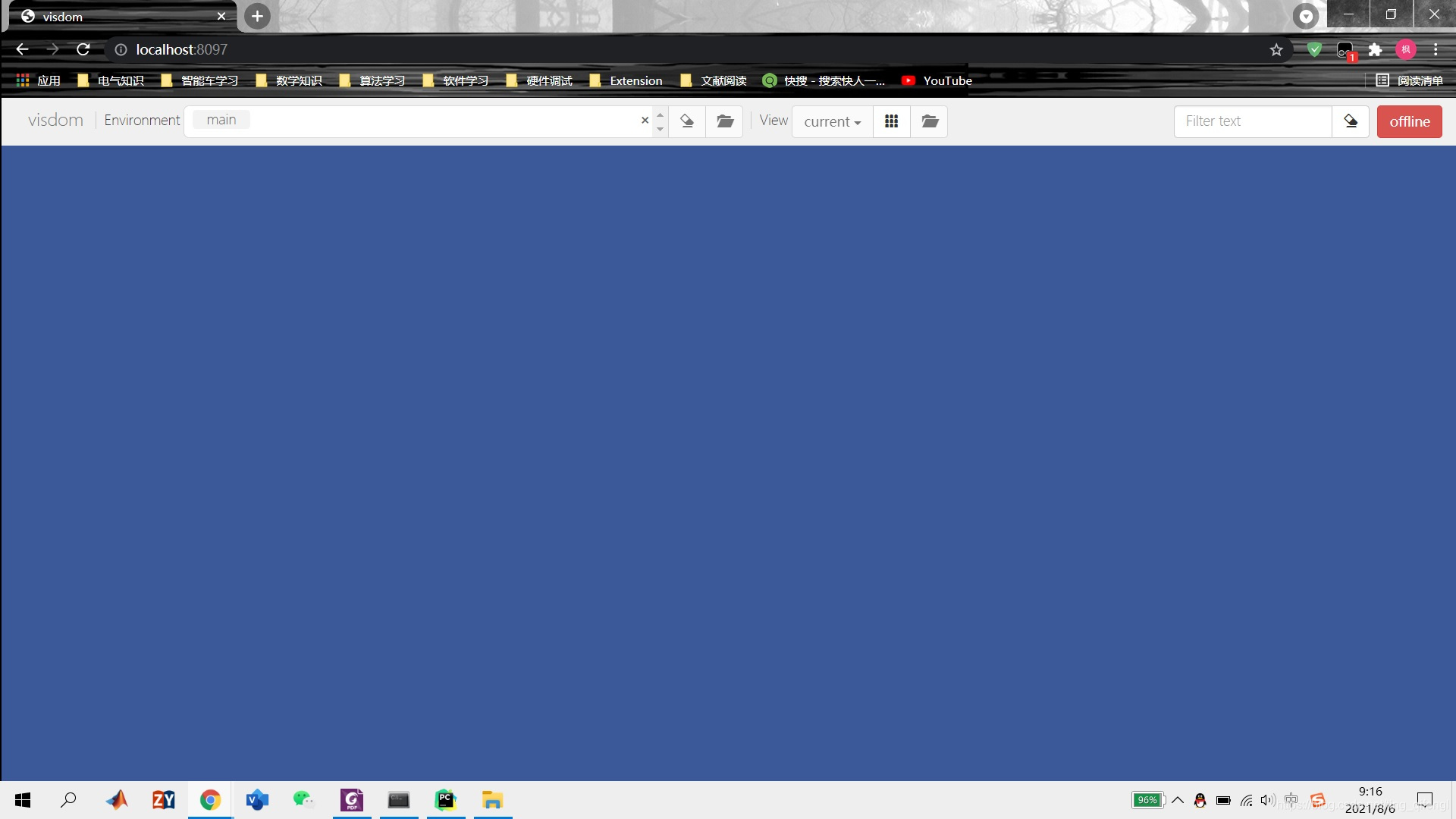Screen dimensions: 1456x819
Task: Click the offline connection status button
Action: click(1409, 121)
